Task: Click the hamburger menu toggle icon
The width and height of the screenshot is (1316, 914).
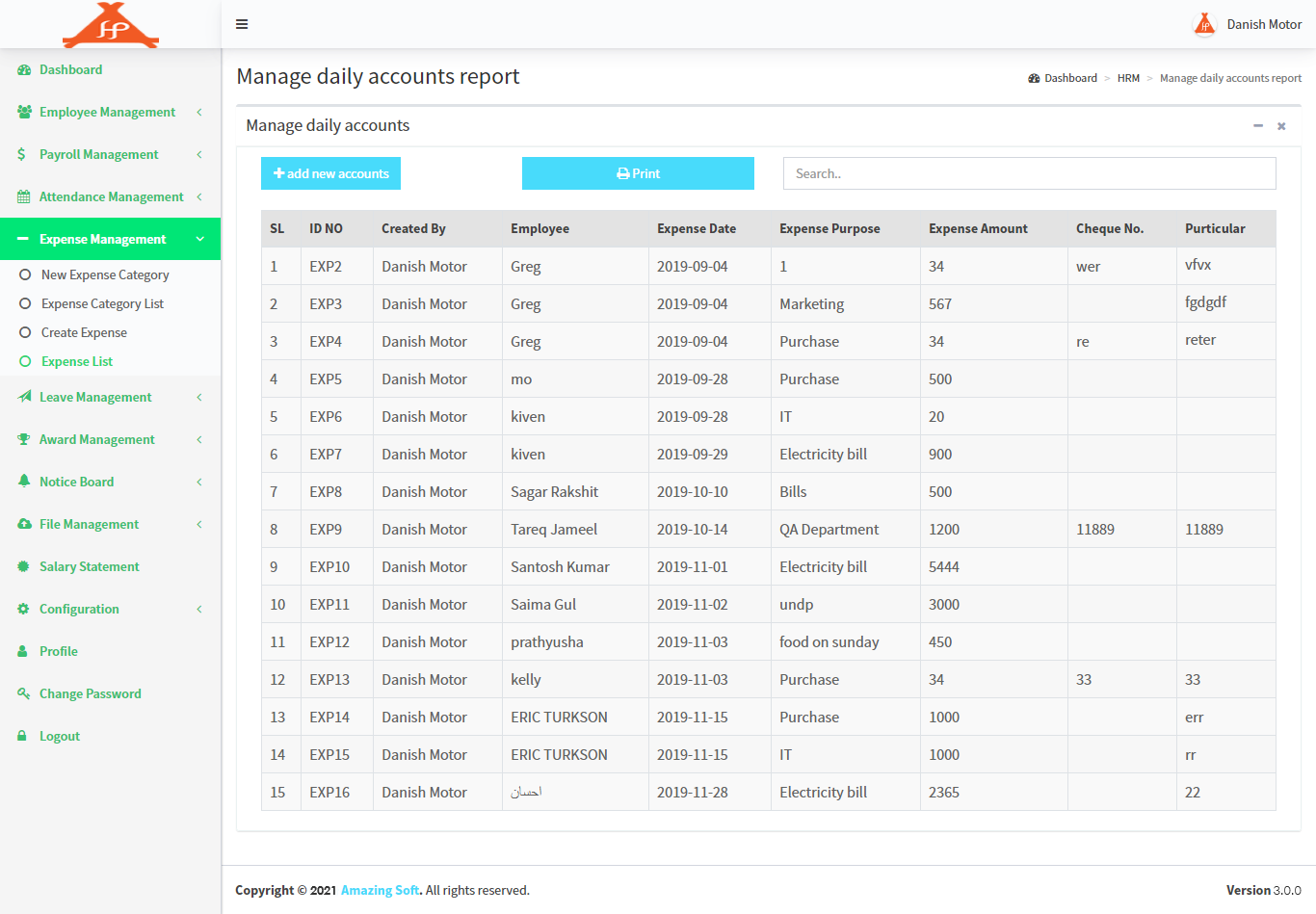Action: [x=242, y=24]
